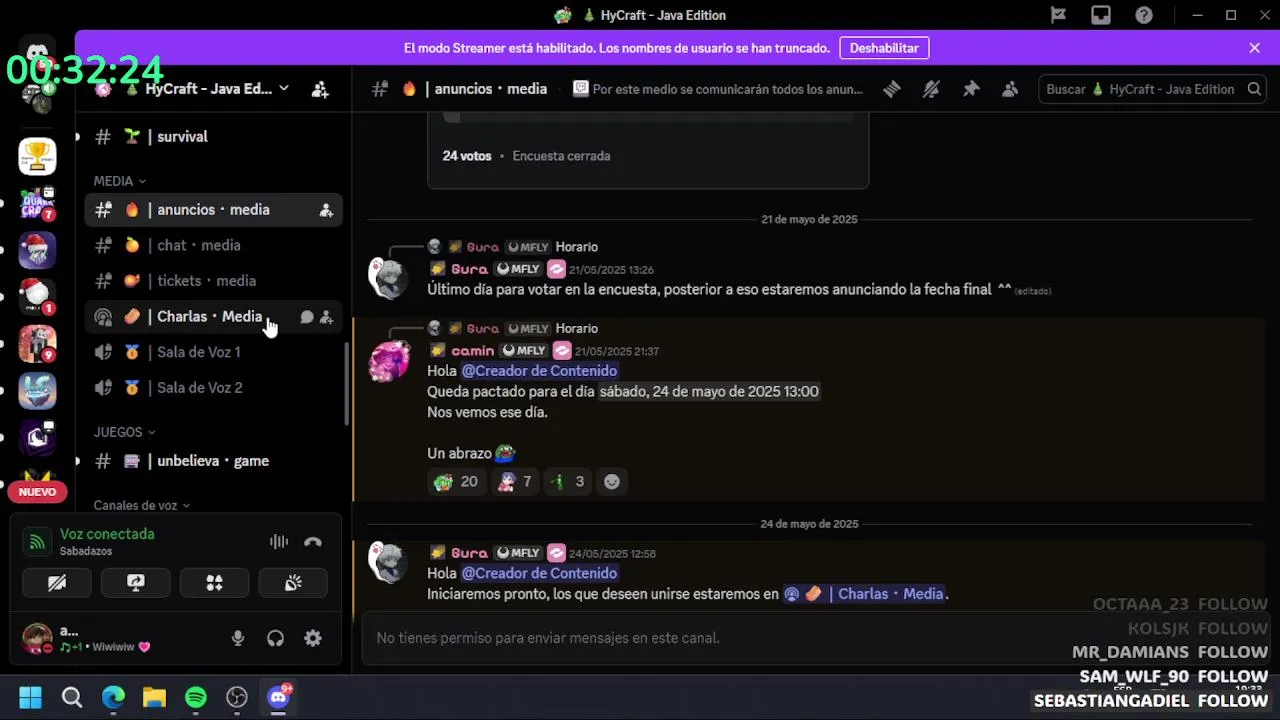Click the Buscar HyCraft search field
1280x720 pixels.
[x=1152, y=89]
